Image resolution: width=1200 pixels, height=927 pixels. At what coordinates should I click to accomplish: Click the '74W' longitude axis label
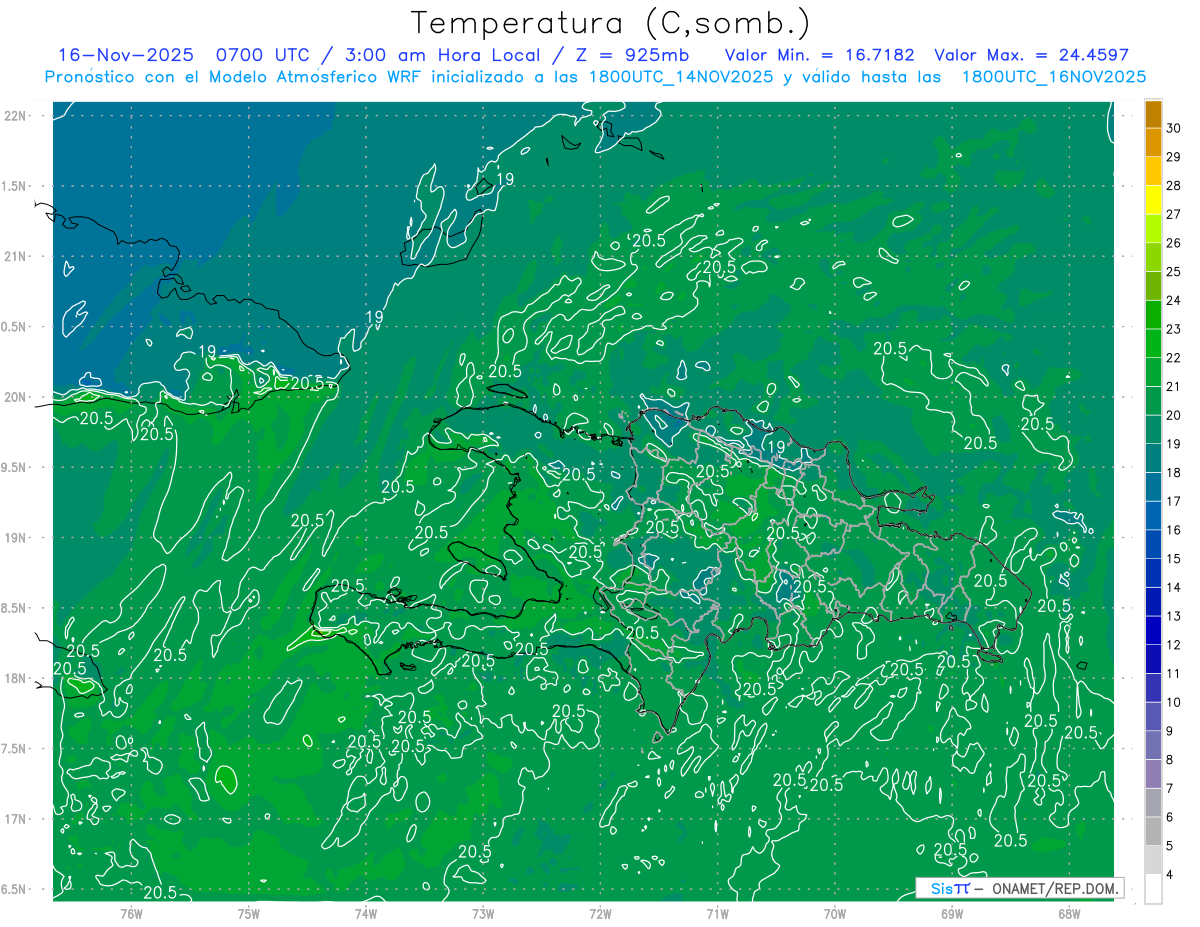366,913
